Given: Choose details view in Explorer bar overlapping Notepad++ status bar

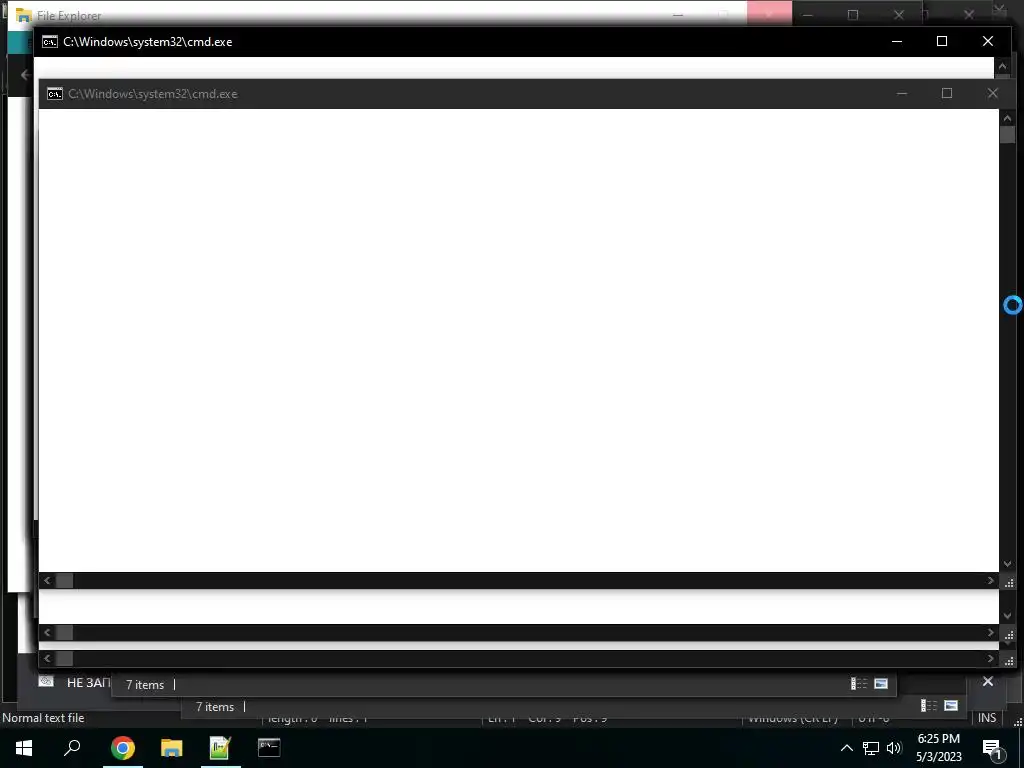Looking at the screenshot, I should click(x=929, y=706).
